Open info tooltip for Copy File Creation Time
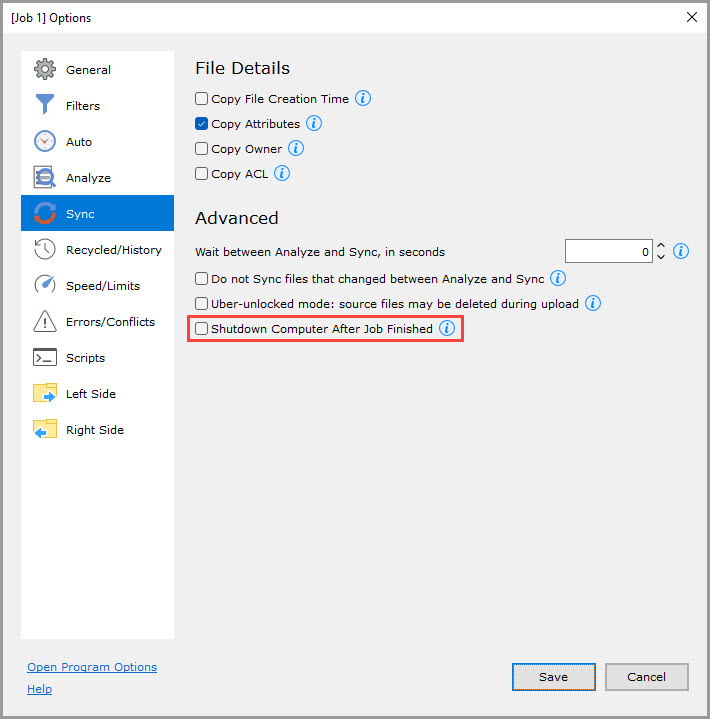Image resolution: width=710 pixels, height=719 pixels. [x=363, y=99]
